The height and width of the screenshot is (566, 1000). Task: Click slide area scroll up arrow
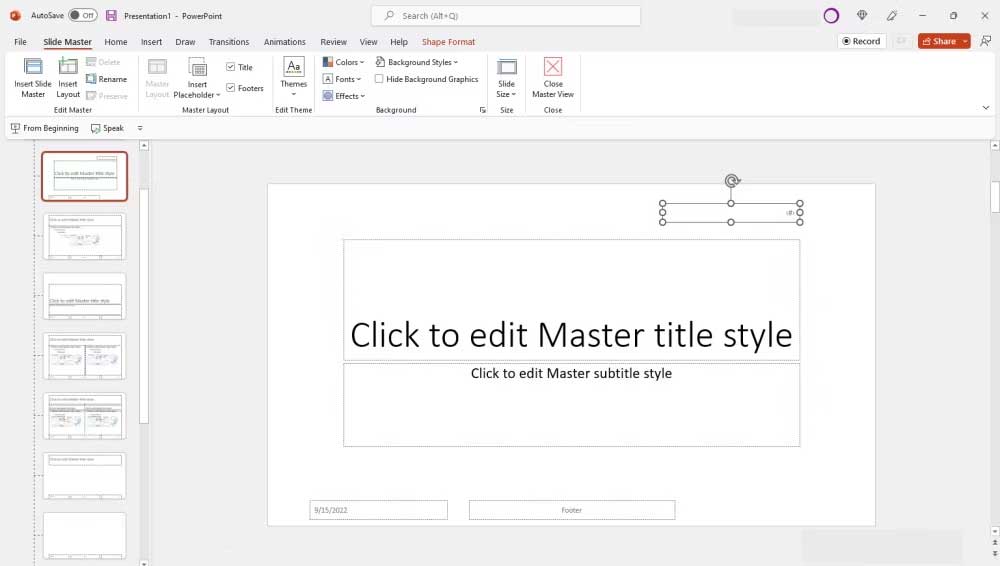[x=994, y=145]
